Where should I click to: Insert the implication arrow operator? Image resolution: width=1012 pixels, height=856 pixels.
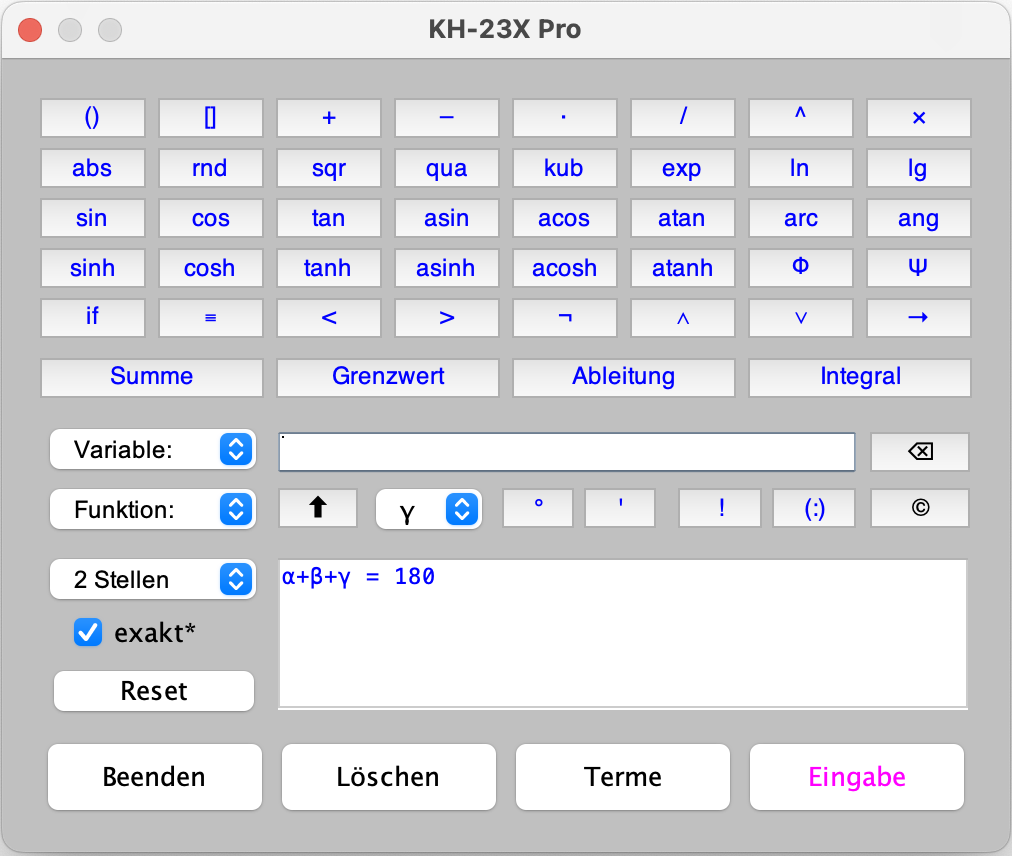[918, 318]
